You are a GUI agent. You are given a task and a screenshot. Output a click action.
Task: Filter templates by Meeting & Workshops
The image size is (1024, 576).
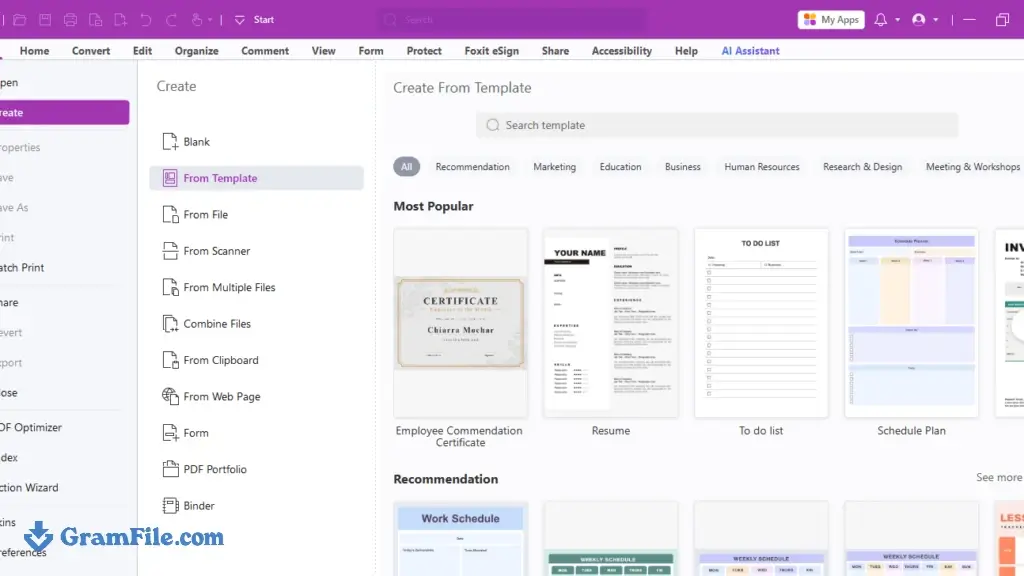(972, 167)
